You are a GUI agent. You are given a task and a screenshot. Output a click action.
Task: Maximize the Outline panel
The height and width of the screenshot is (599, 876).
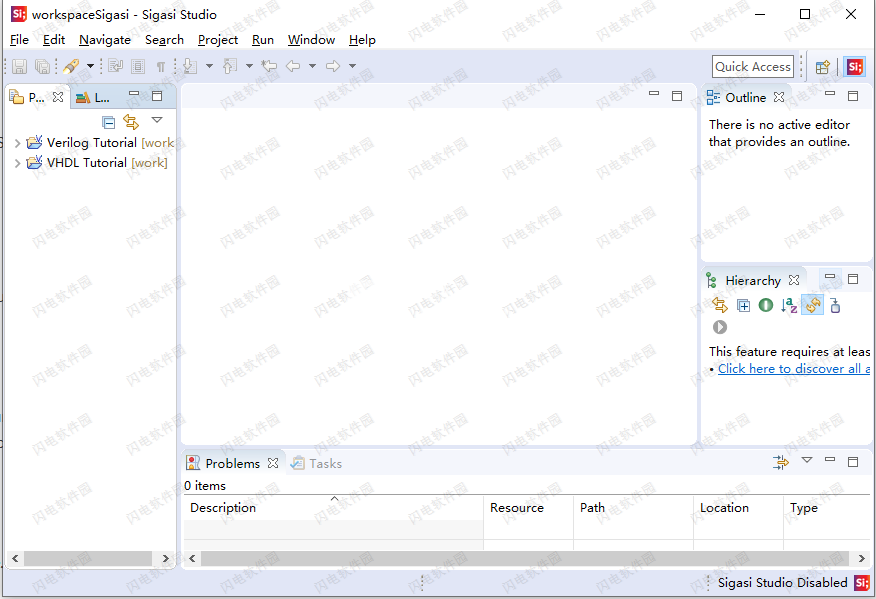[x=853, y=96]
